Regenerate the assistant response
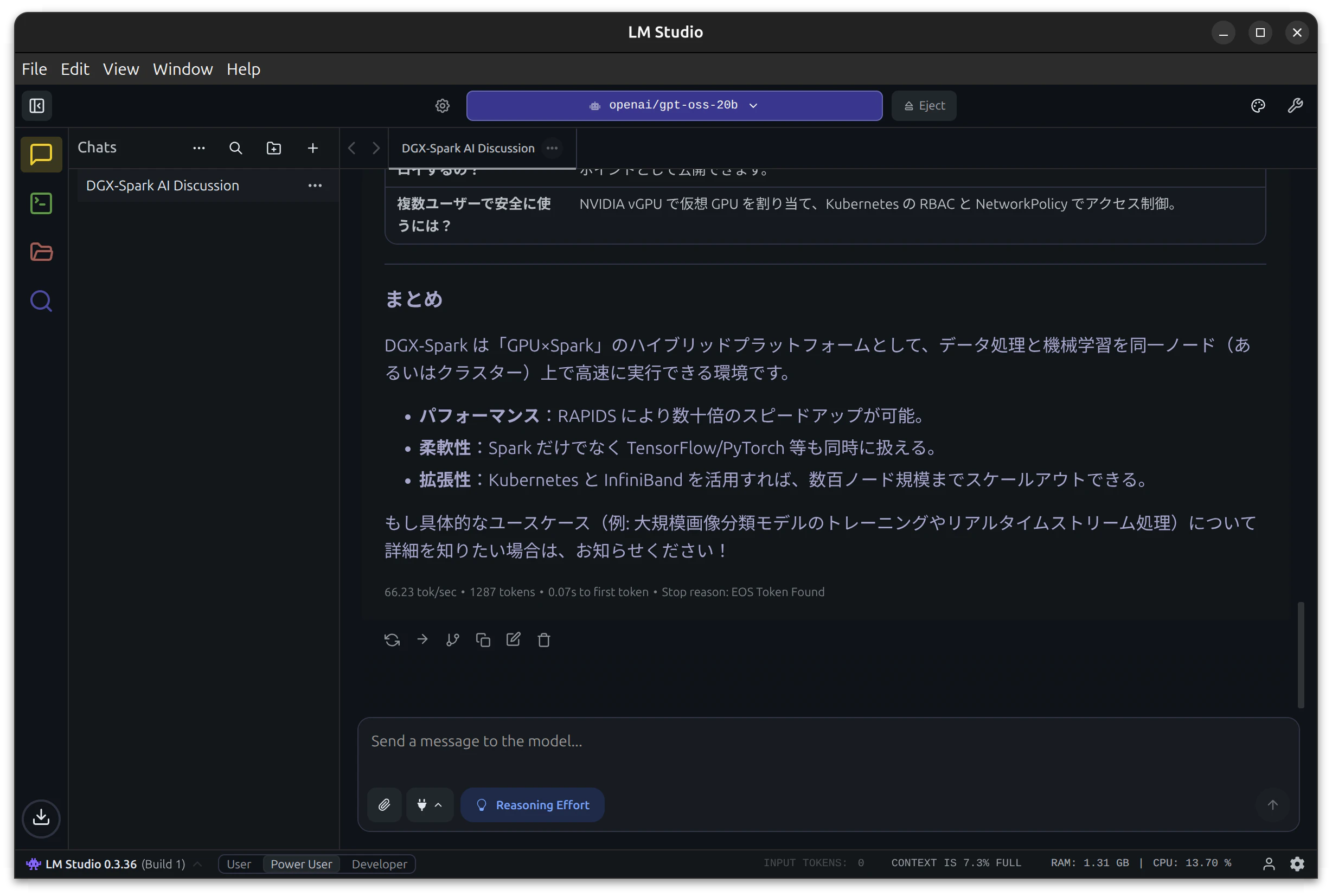Viewport: 1332px width, 896px height. coord(392,639)
